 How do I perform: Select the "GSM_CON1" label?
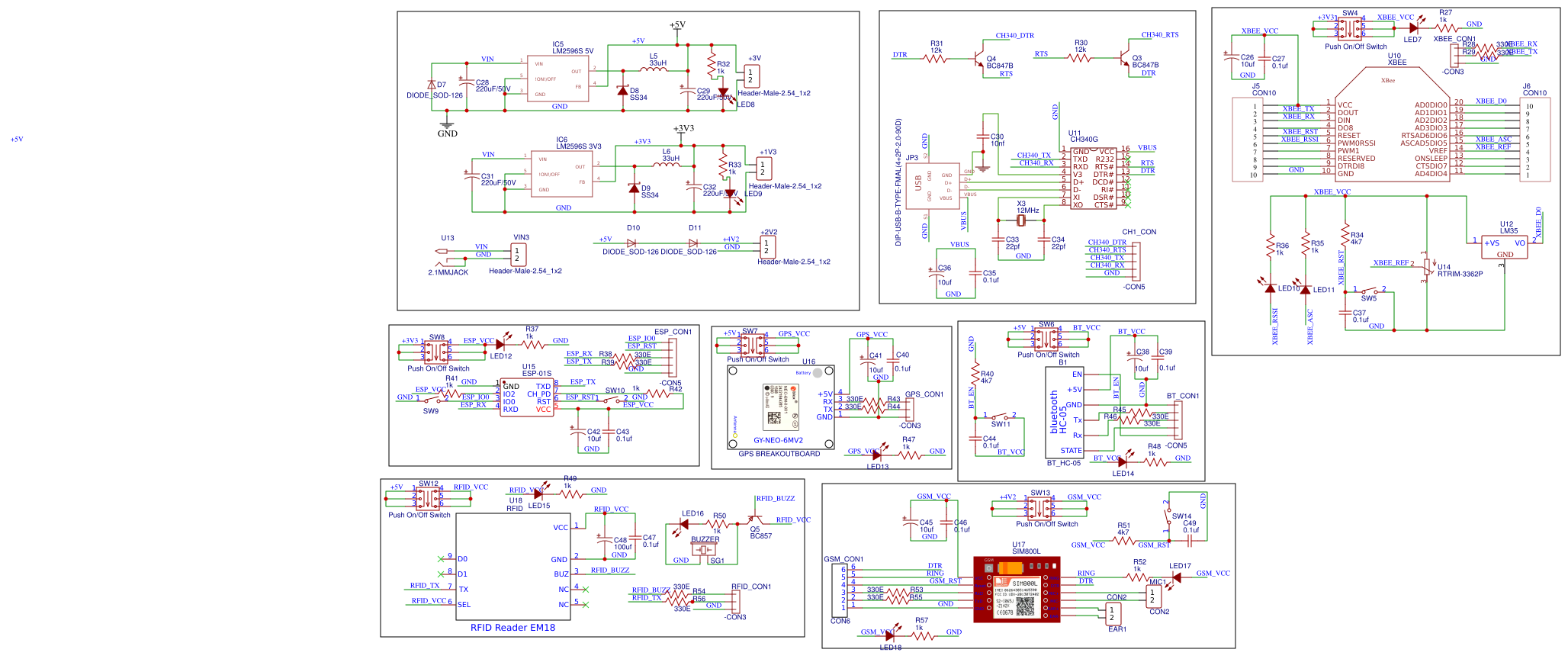[x=843, y=559]
